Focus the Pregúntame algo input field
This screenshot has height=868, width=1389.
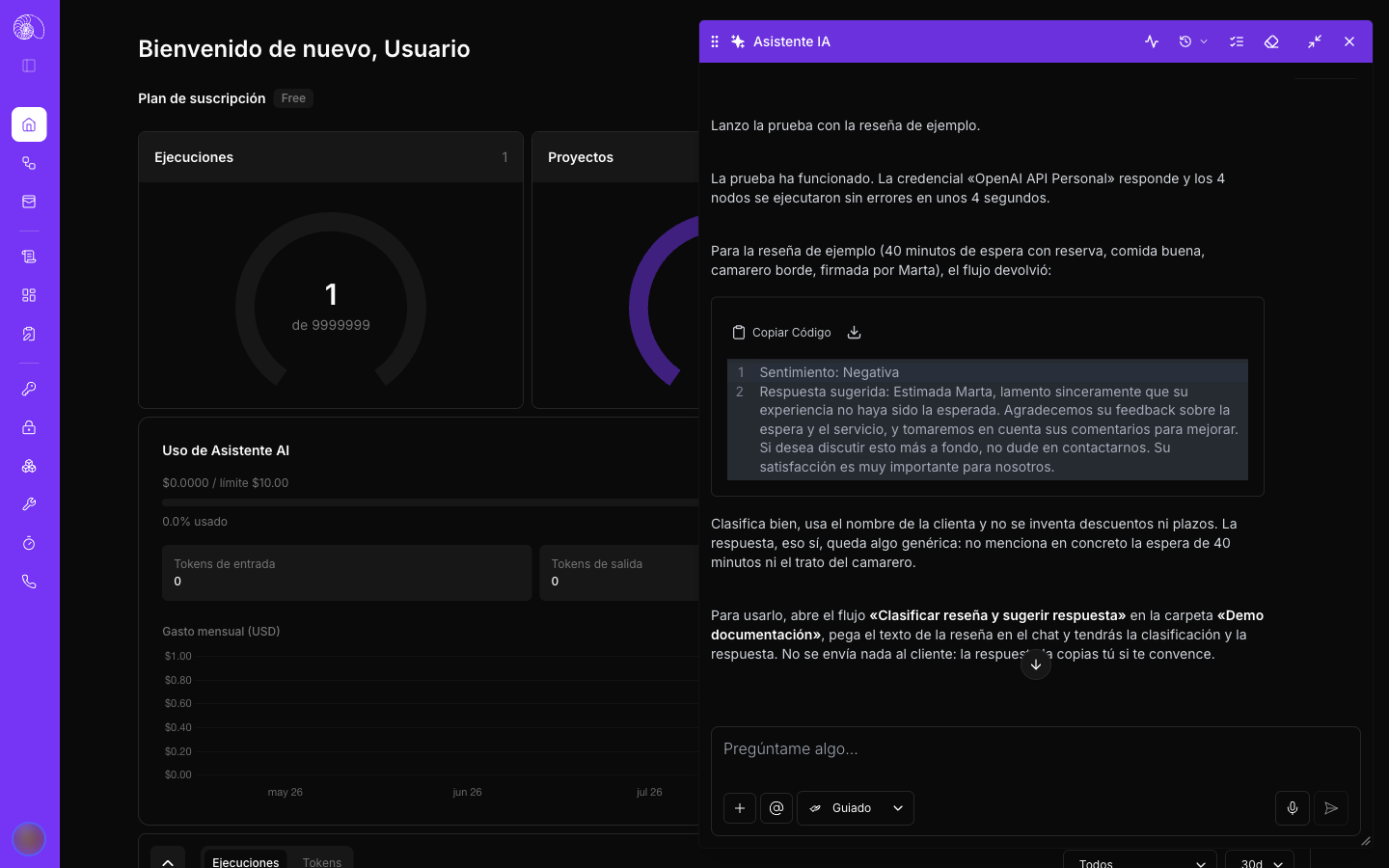[x=1036, y=749]
